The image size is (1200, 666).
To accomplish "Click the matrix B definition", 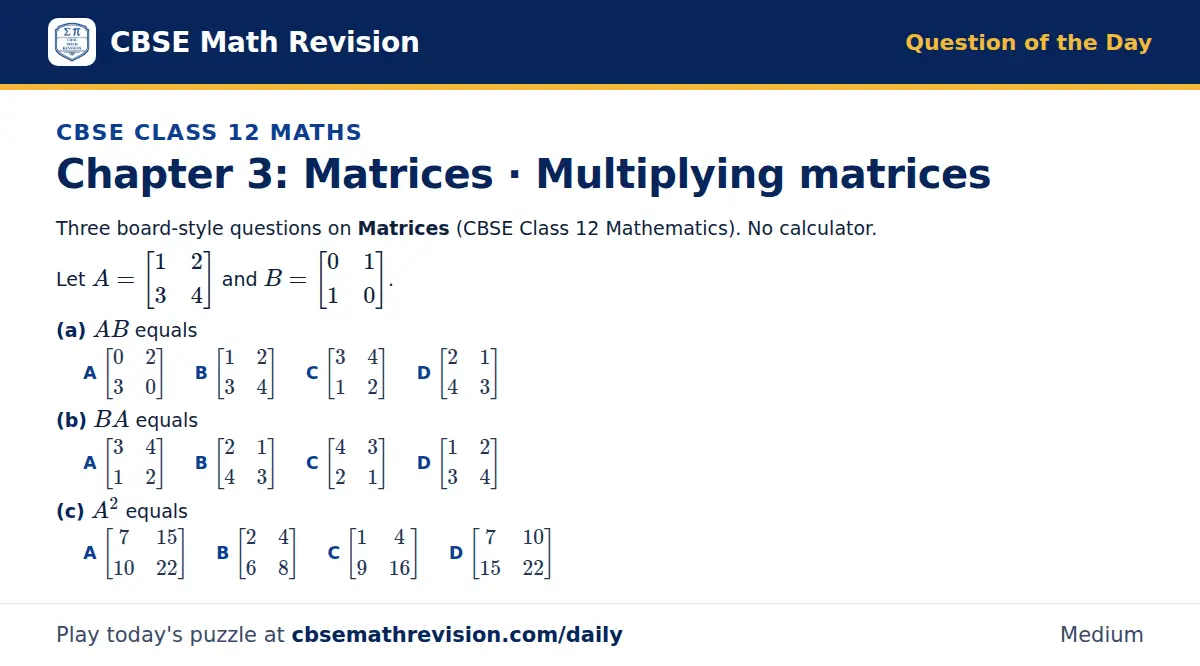I will tap(324, 280).
